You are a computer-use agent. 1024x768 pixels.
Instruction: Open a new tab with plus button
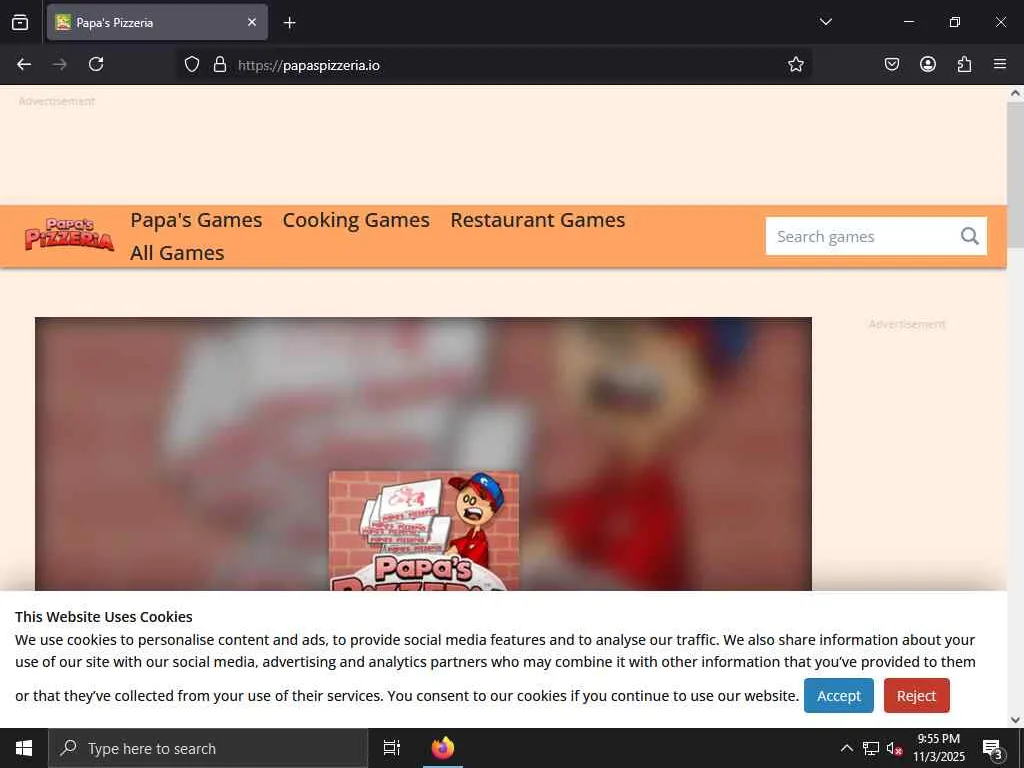coord(289,23)
